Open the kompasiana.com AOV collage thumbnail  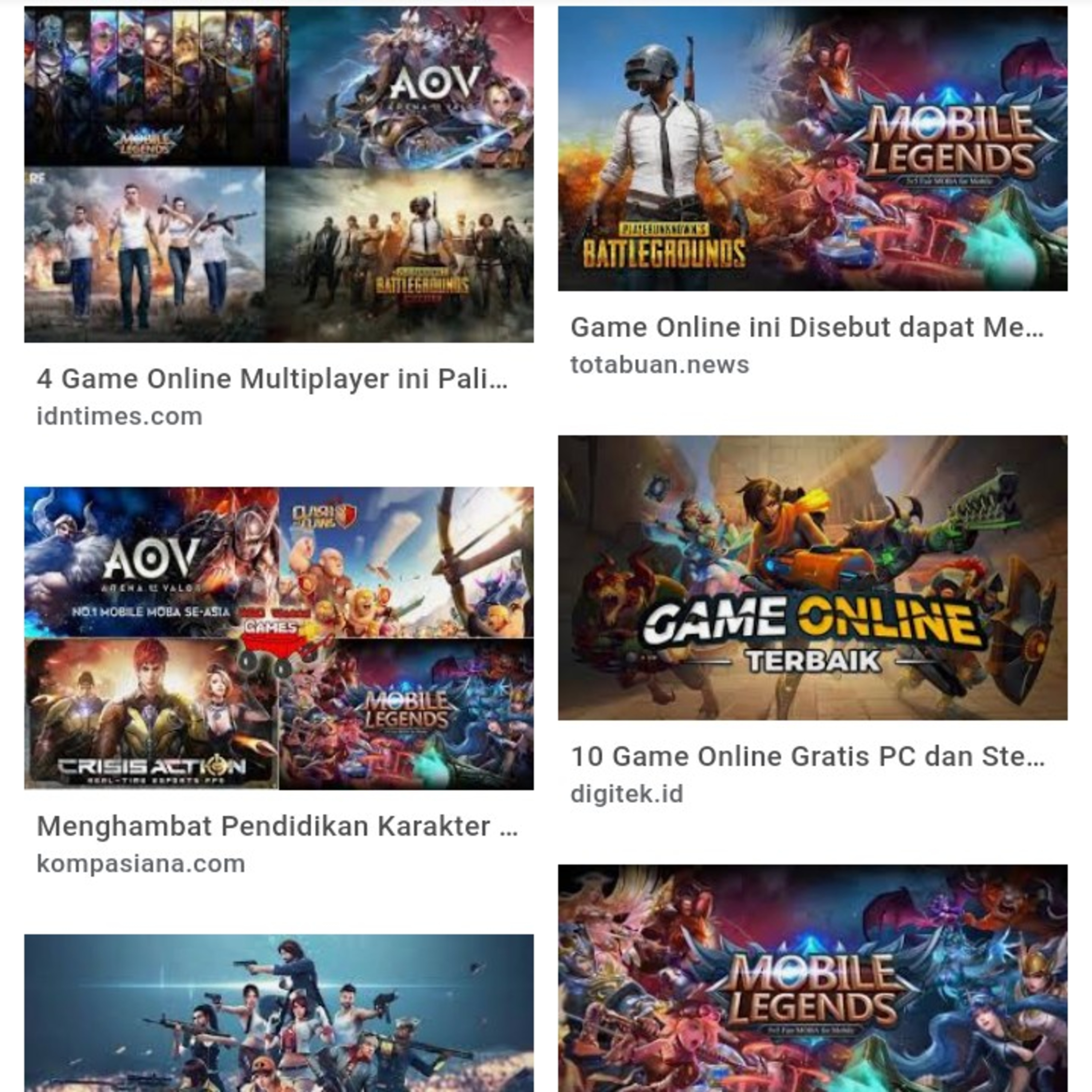pyautogui.click(x=279, y=638)
